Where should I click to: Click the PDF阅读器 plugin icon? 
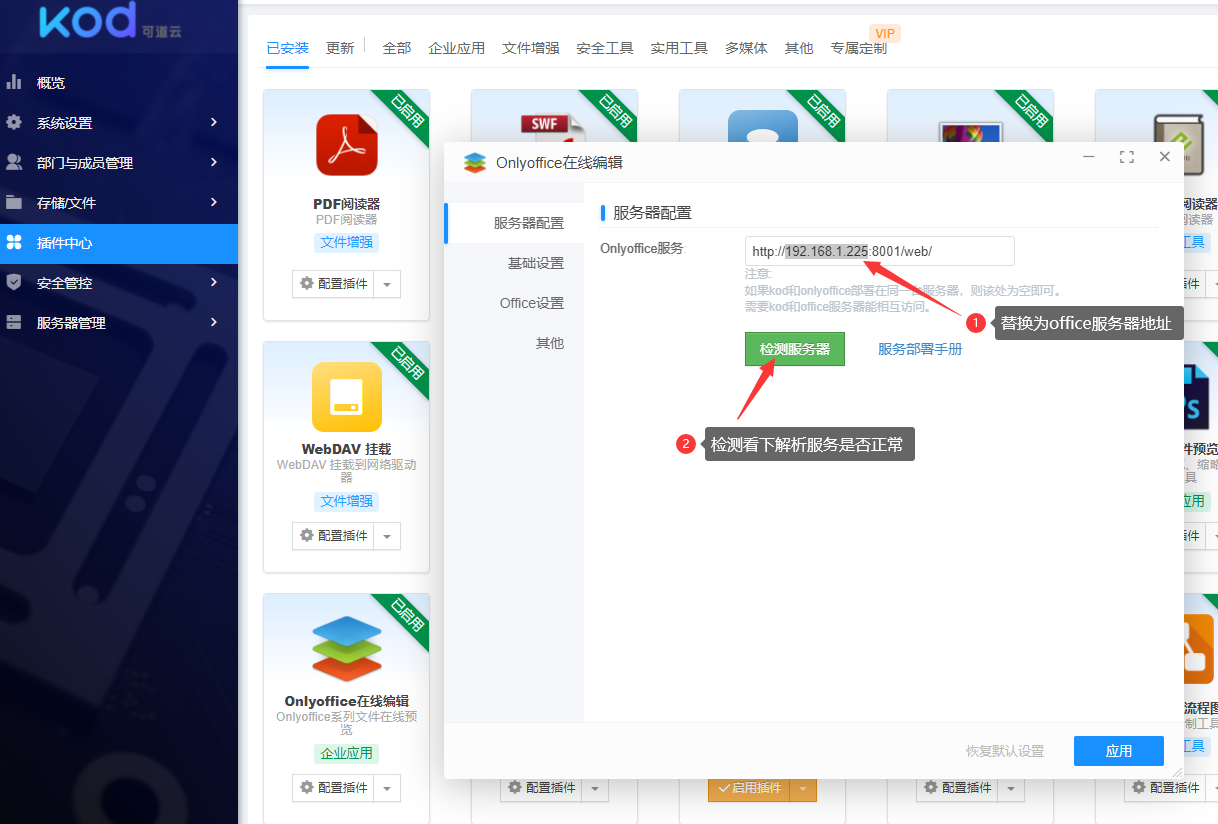coord(346,144)
